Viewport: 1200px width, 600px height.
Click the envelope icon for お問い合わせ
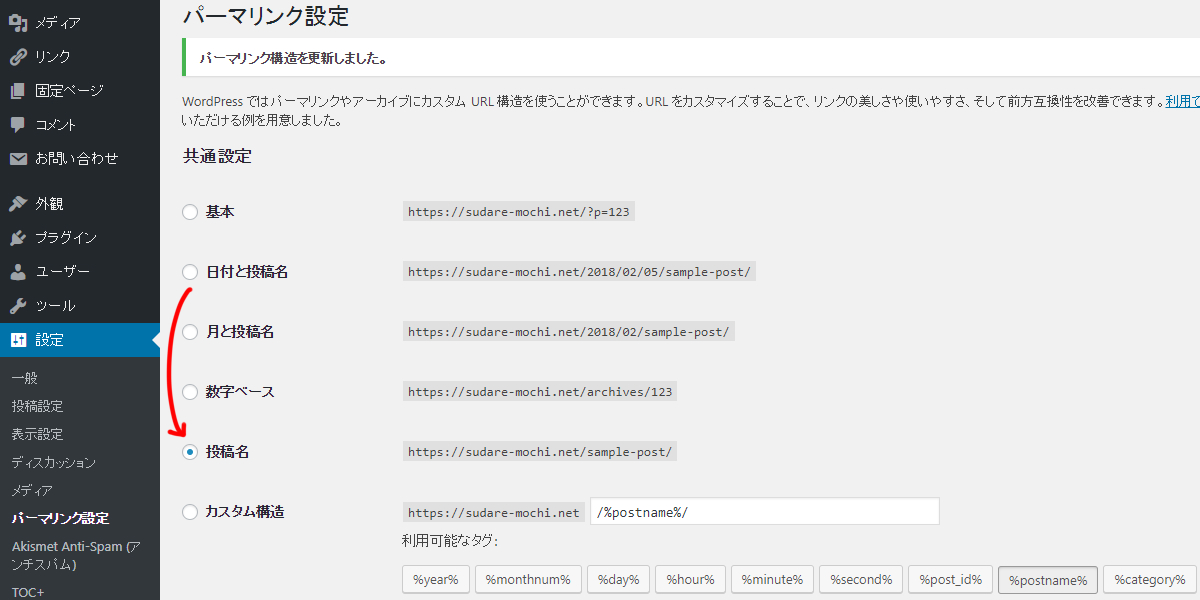(18, 159)
